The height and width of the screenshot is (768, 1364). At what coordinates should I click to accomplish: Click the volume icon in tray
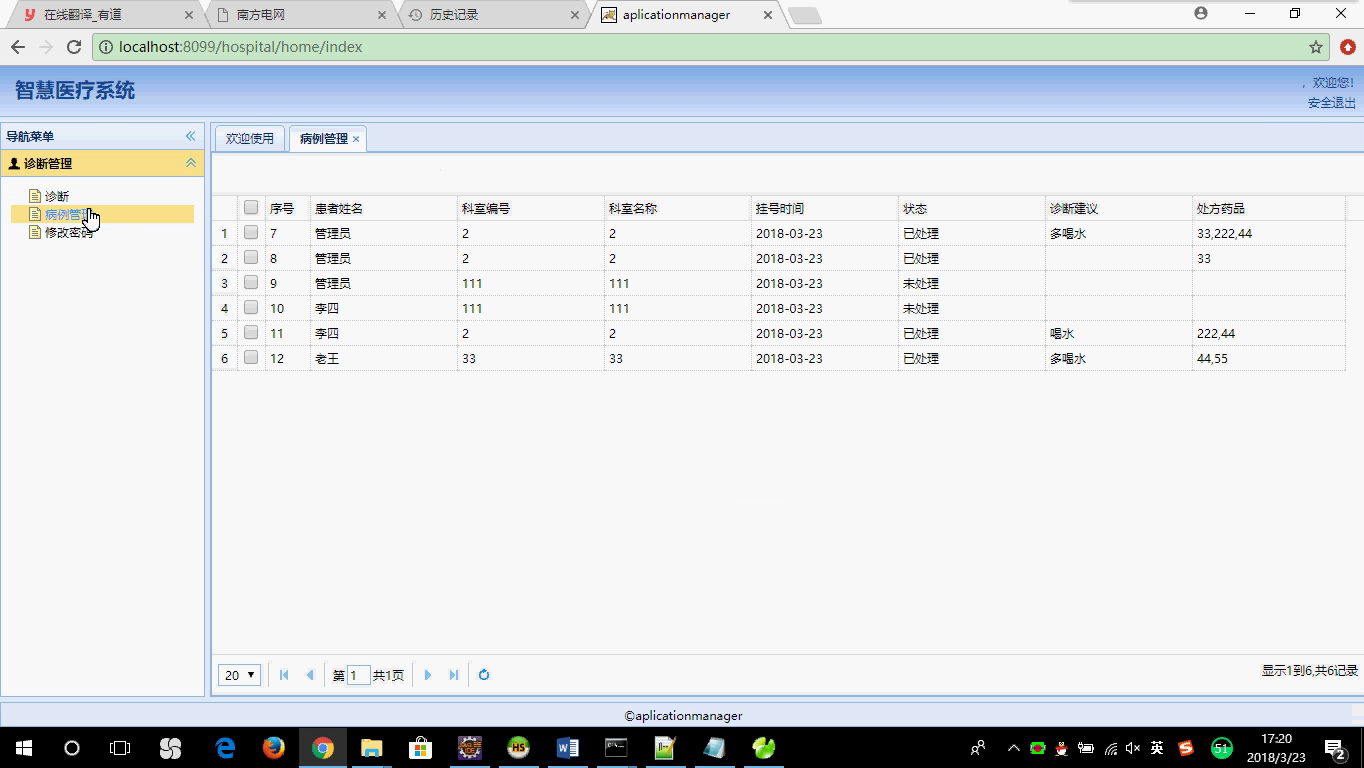[x=1133, y=748]
